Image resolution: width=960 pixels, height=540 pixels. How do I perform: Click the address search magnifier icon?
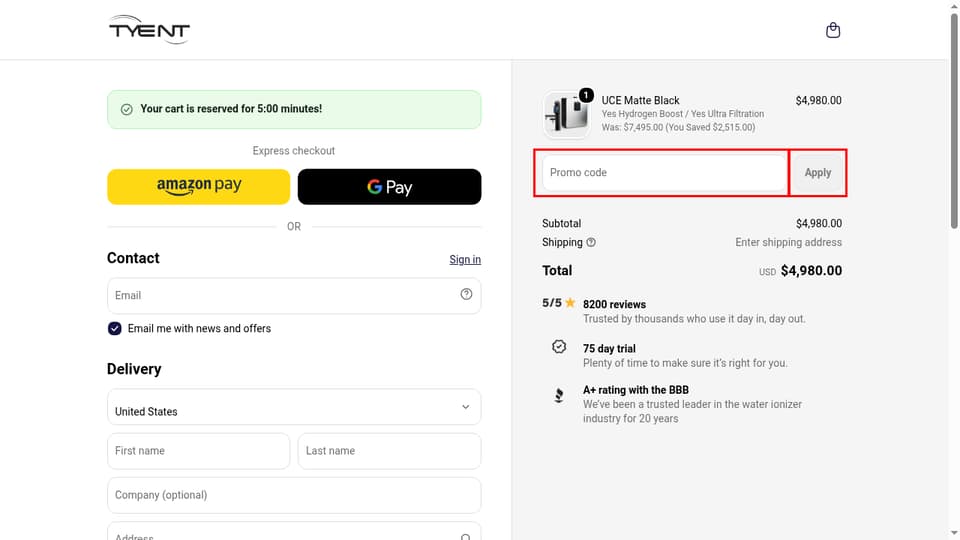click(465, 537)
